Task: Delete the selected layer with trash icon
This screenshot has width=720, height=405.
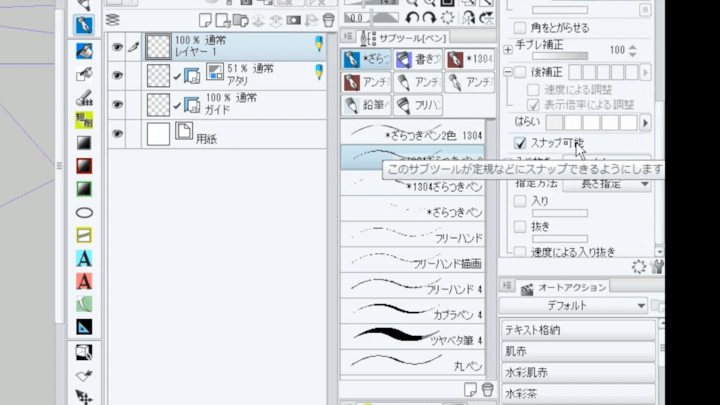Action: click(328, 20)
